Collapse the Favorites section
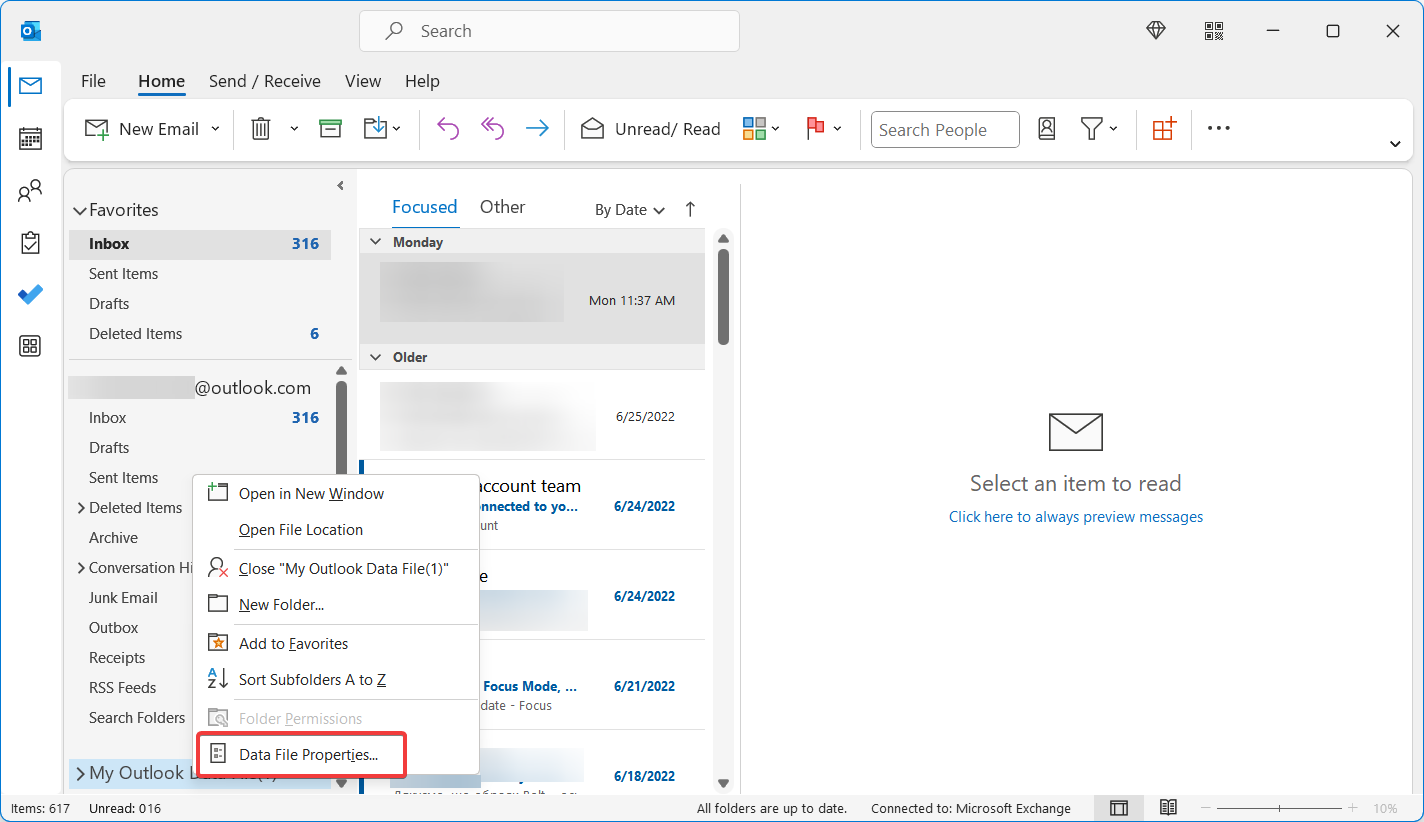Image resolution: width=1424 pixels, height=822 pixels. (x=80, y=211)
